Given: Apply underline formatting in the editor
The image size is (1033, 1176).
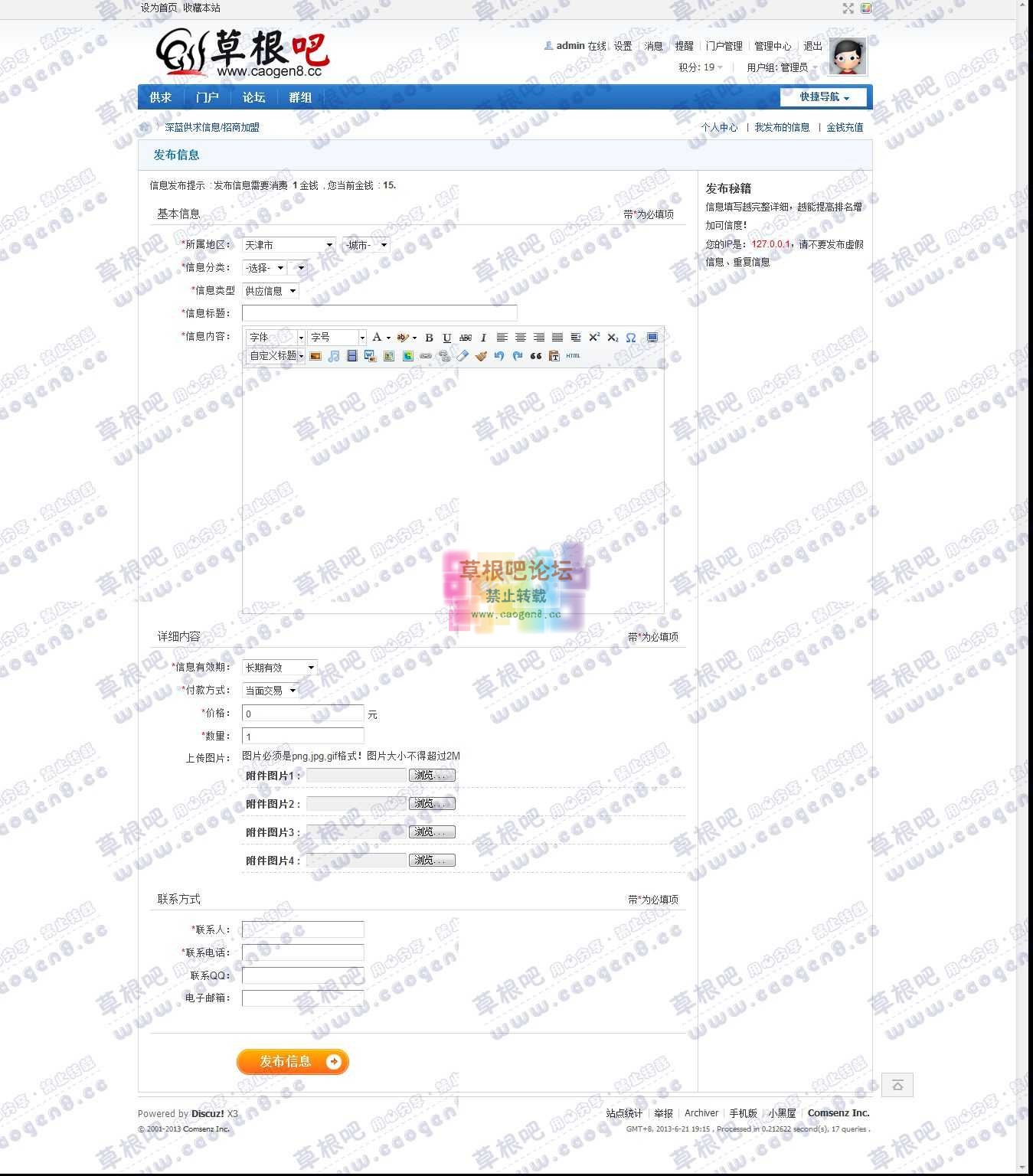Looking at the screenshot, I should [x=447, y=337].
